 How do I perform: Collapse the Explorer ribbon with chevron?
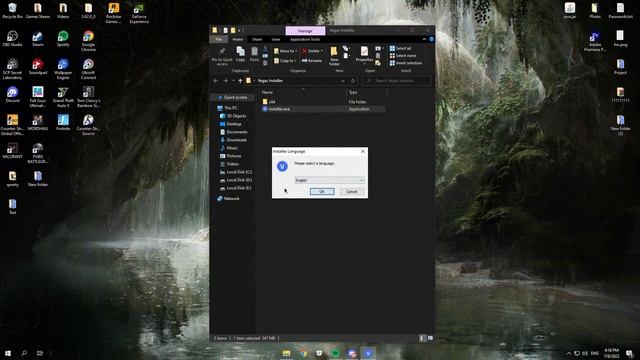(x=424, y=39)
